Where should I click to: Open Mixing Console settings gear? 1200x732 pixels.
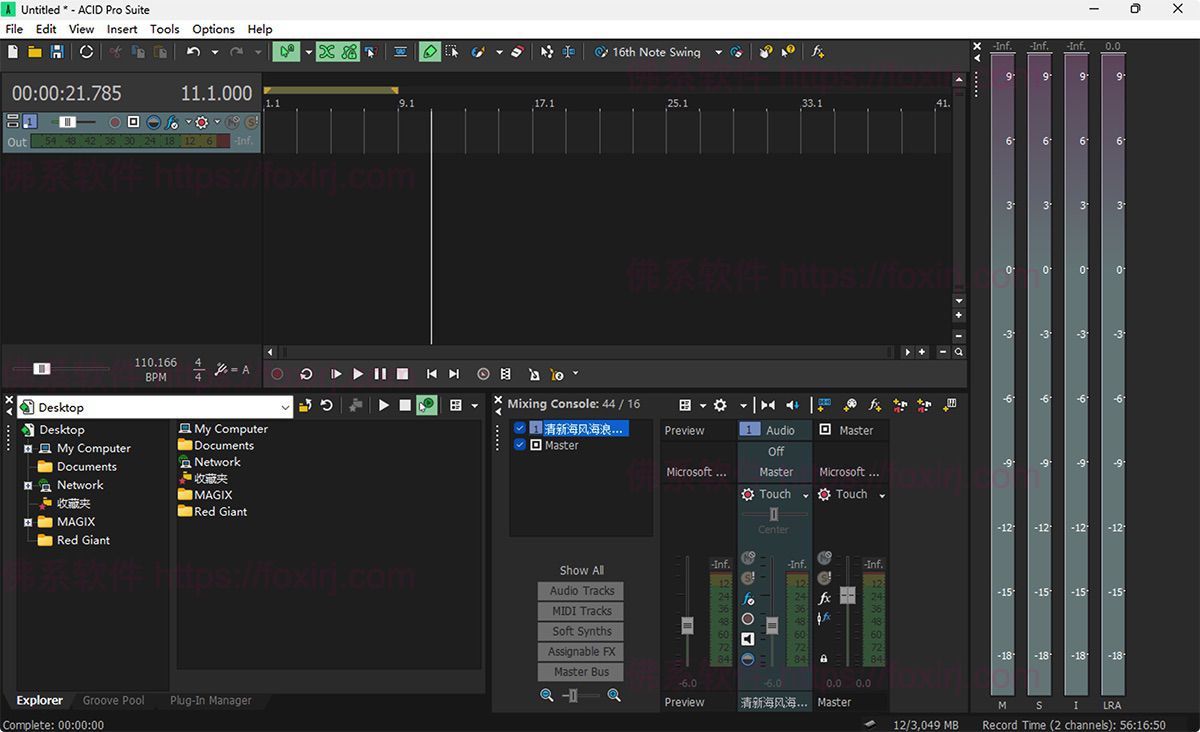[x=720, y=405]
